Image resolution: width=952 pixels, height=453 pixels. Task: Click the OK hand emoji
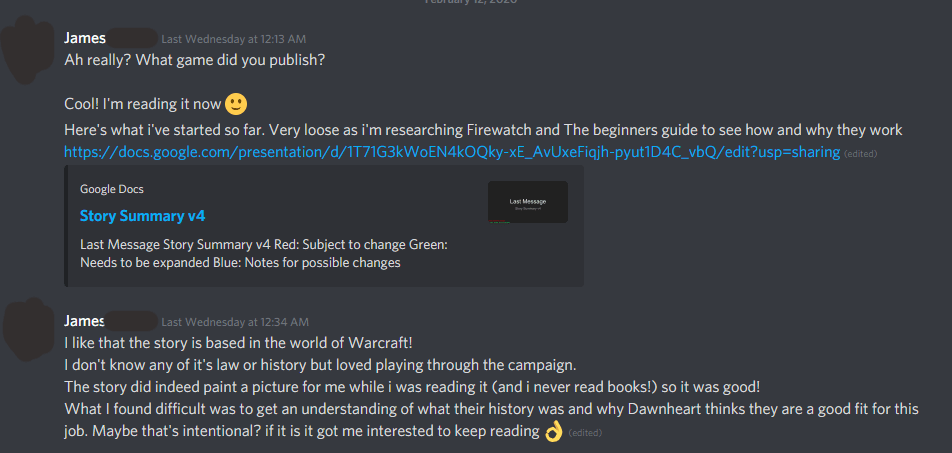(x=554, y=432)
